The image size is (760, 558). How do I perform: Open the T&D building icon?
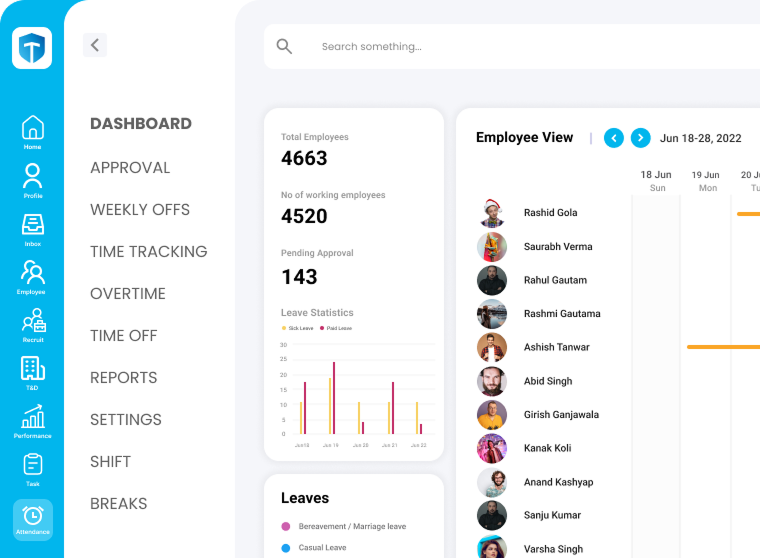[x=32, y=369]
